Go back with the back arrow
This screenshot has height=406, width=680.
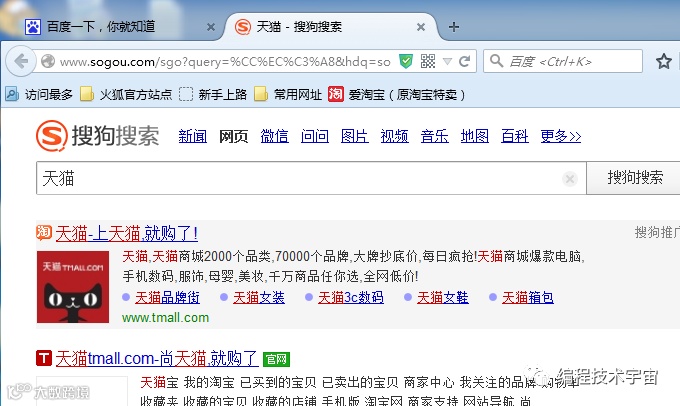pos(20,61)
